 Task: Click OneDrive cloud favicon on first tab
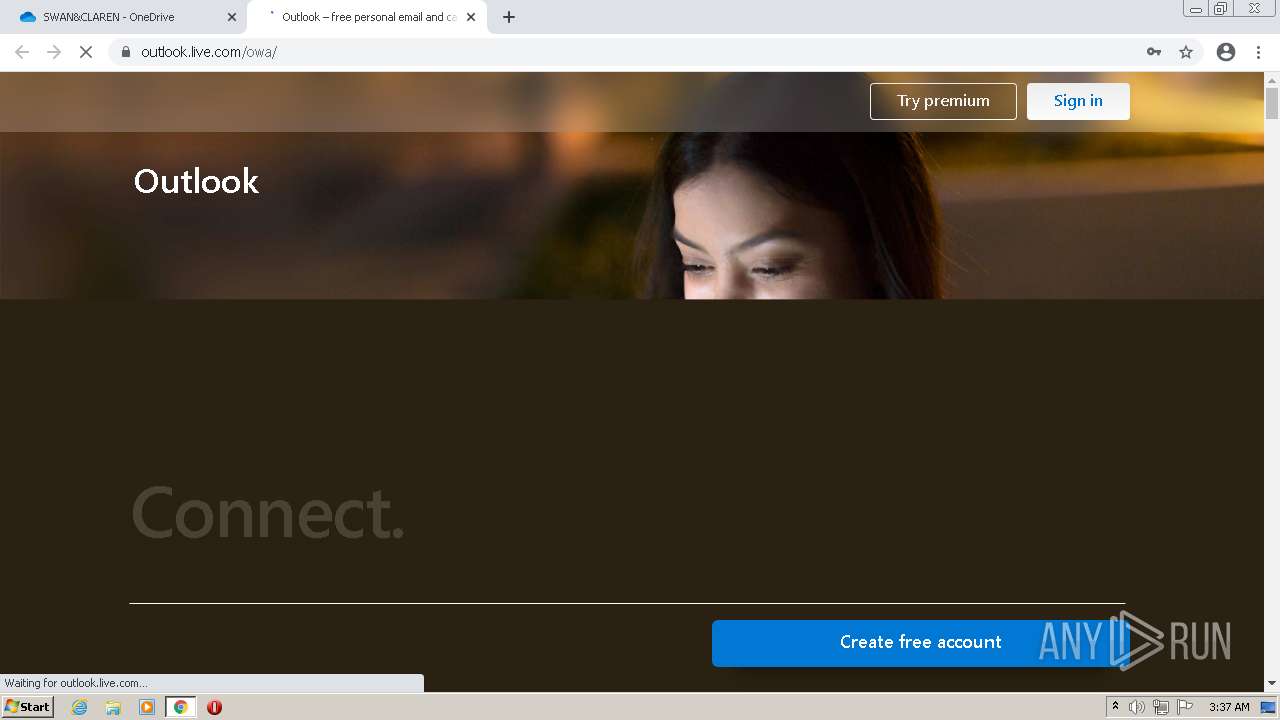[x=28, y=17]
